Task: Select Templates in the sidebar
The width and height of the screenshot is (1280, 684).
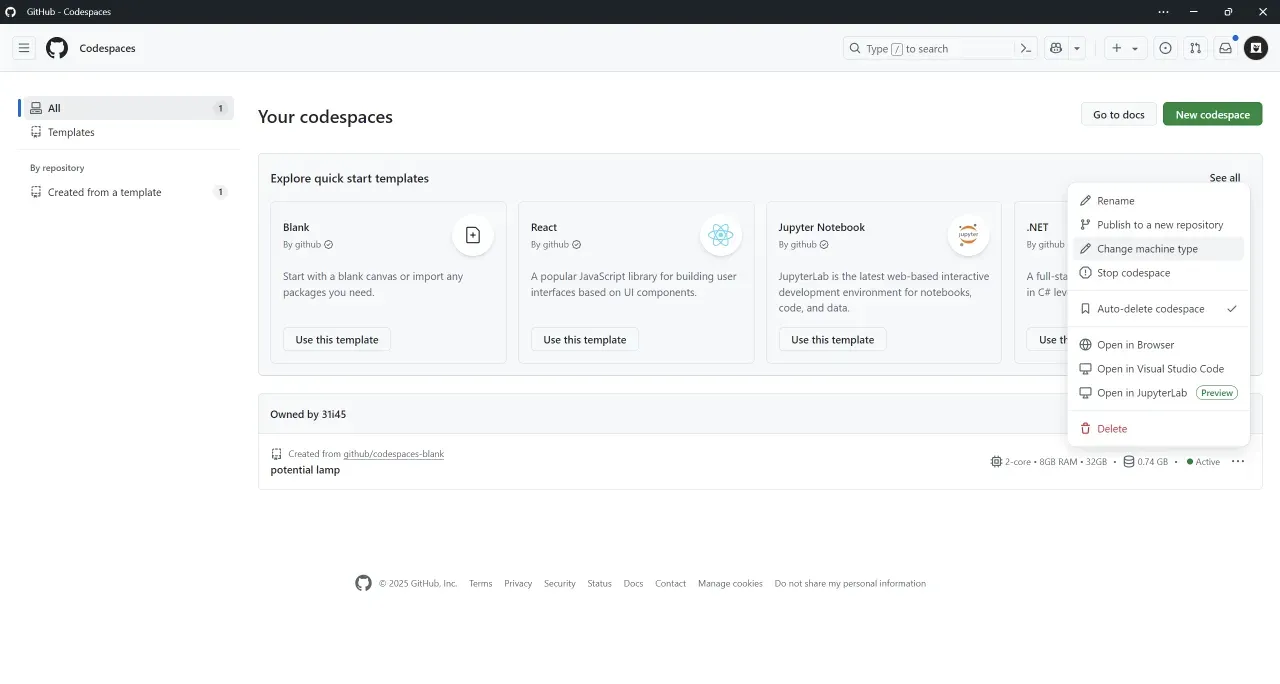Action: coord(127,132)
